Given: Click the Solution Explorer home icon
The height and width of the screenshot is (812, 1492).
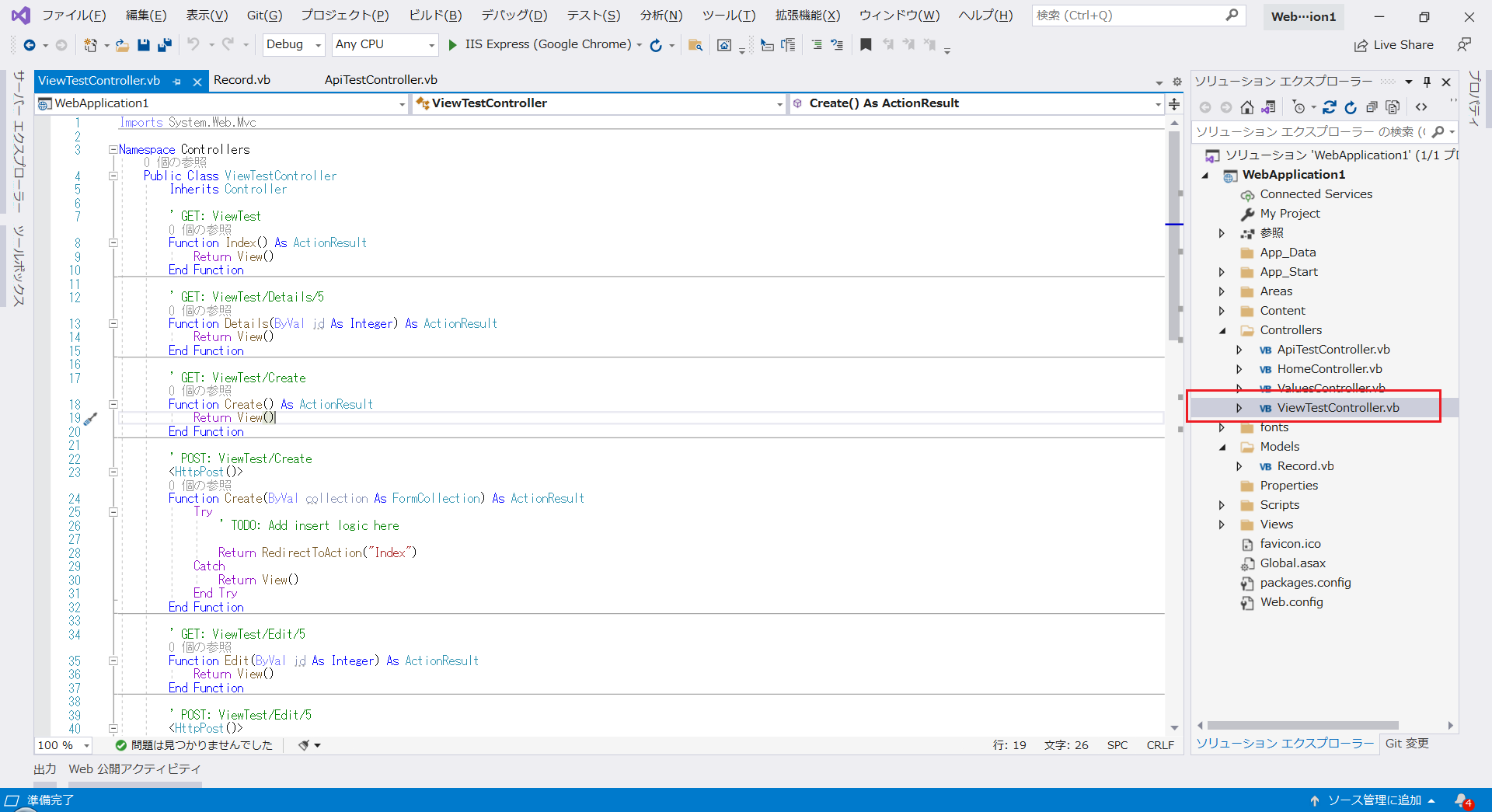Looking at the screenshot, I should pyautogui.click(x=1248, y=107).
